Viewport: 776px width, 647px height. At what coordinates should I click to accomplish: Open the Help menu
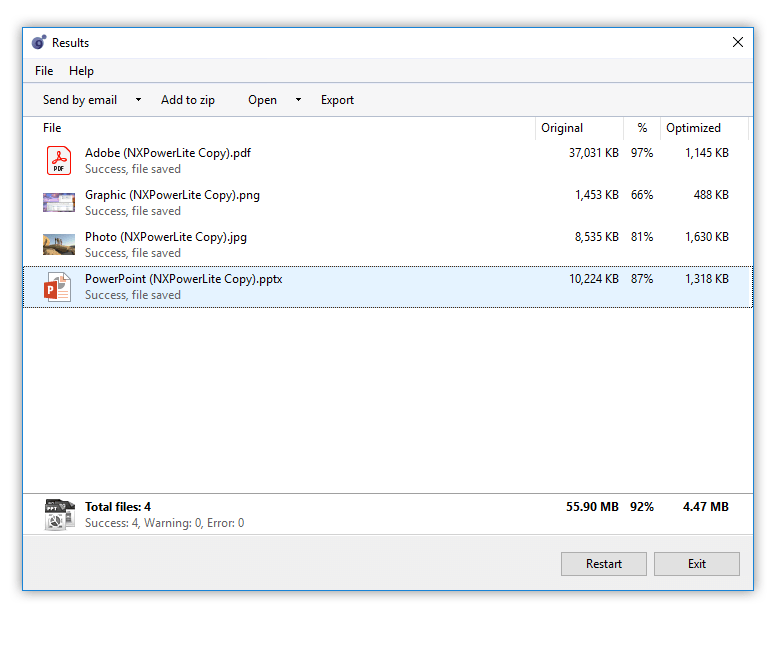click(81, 71)
